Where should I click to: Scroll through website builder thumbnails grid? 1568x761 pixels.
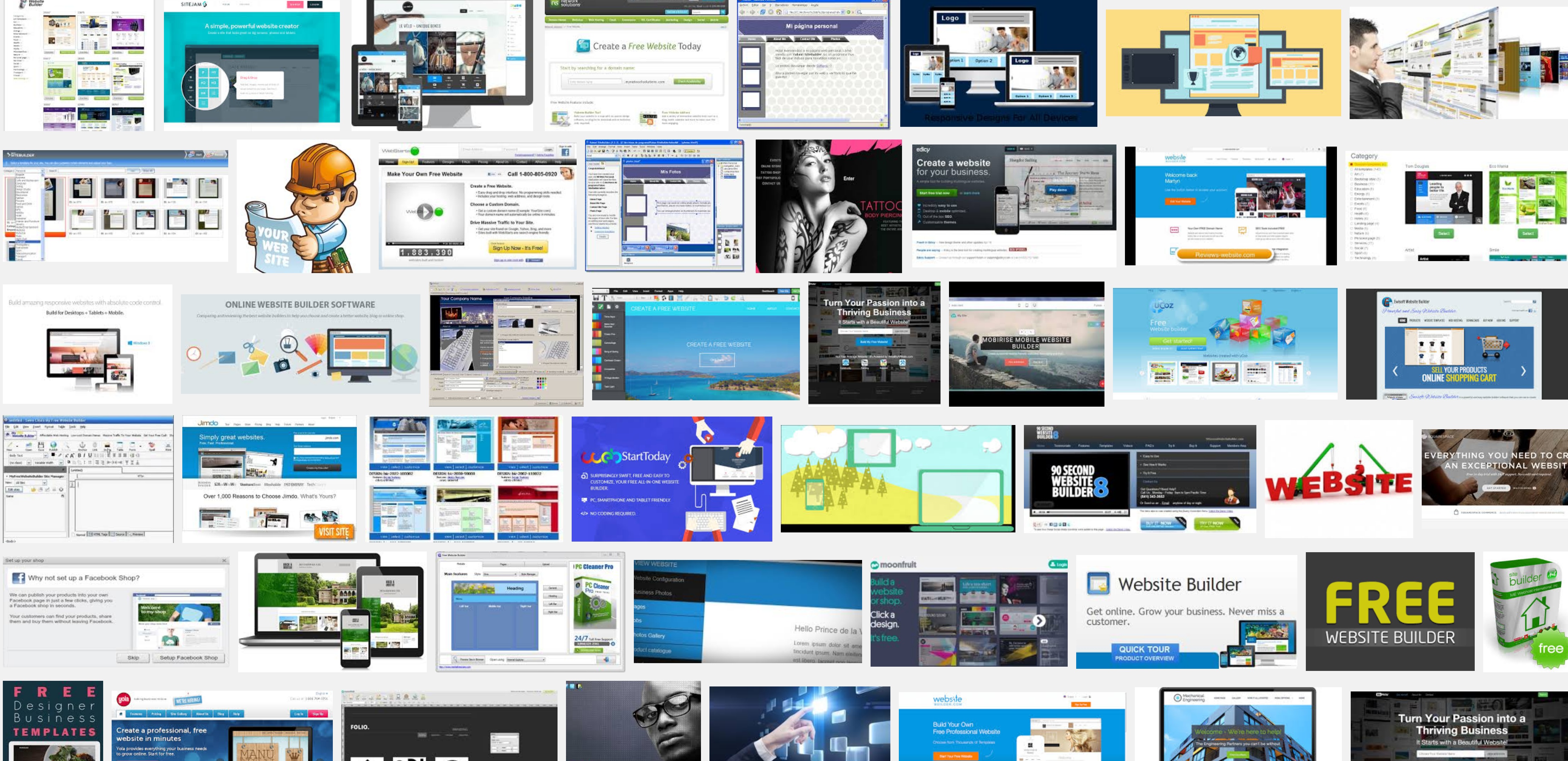pos(784,380)
